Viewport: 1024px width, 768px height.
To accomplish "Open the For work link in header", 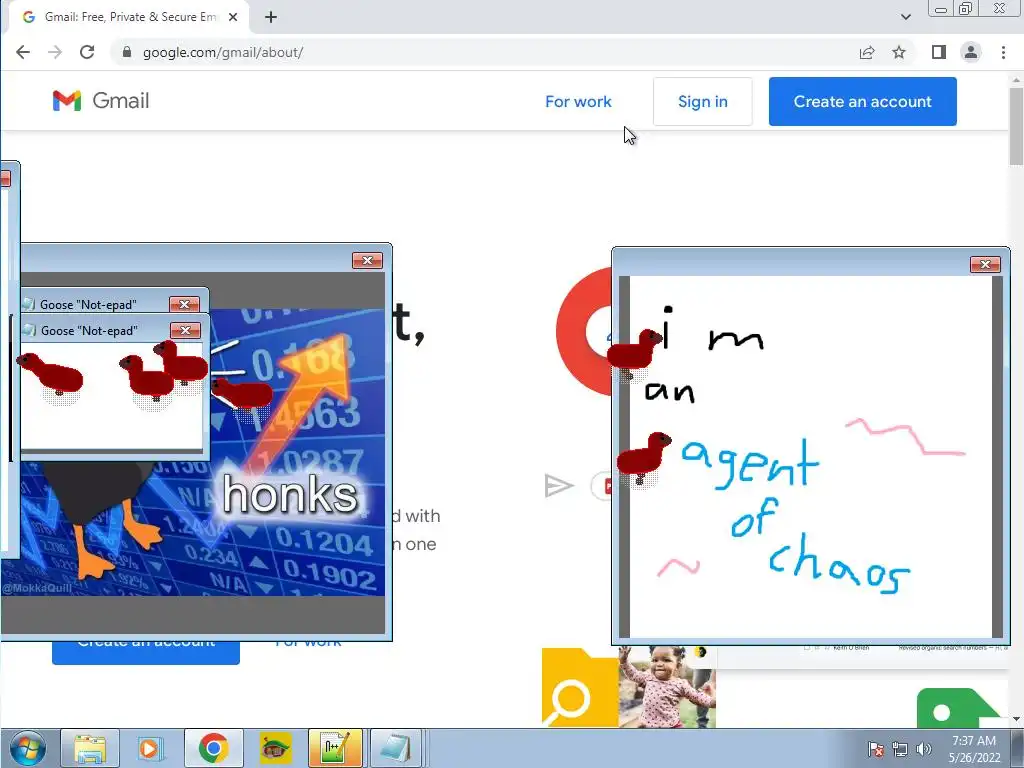I will coord(578,101).
